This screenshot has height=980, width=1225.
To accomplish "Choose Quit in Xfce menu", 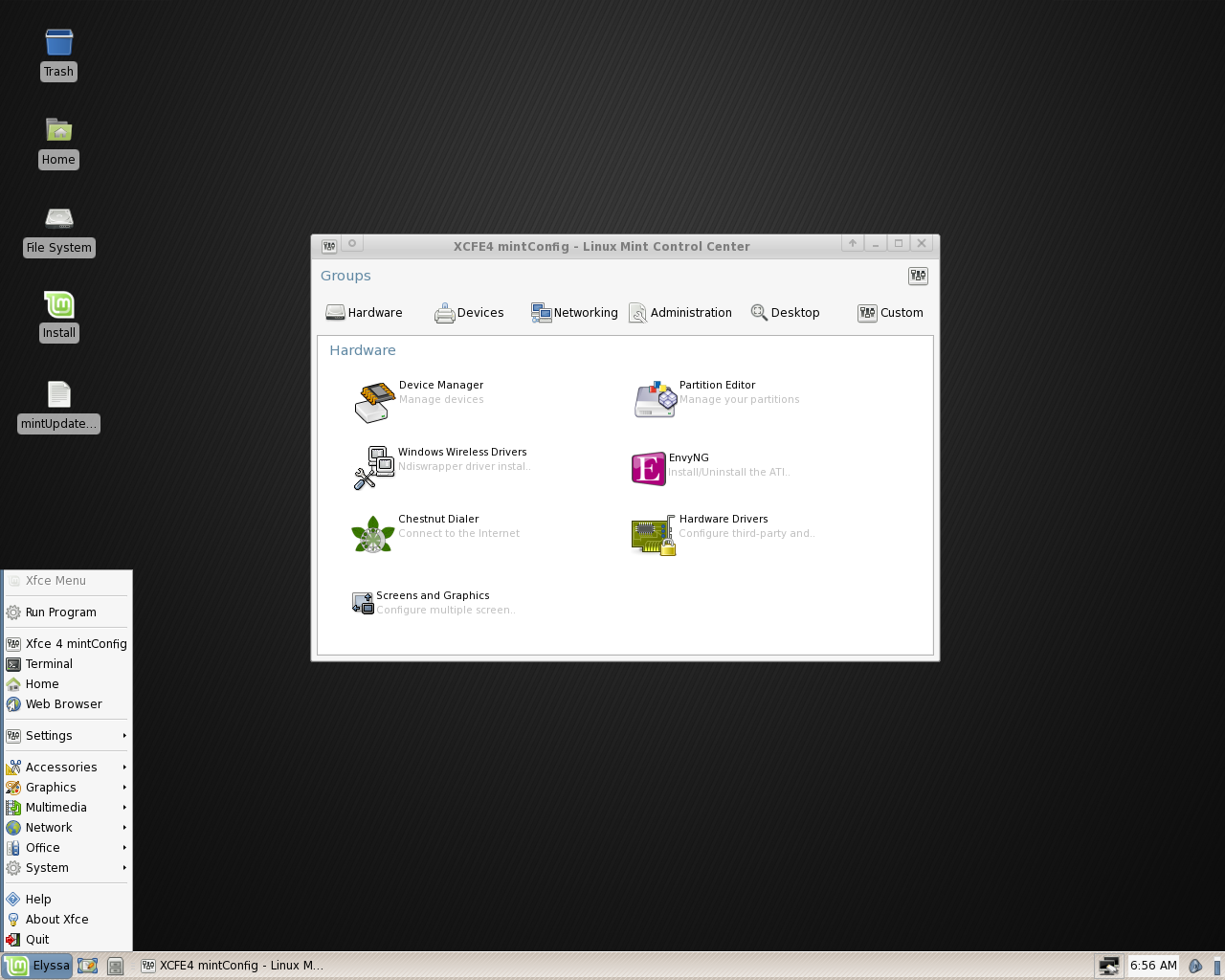I will click(67, 940).
